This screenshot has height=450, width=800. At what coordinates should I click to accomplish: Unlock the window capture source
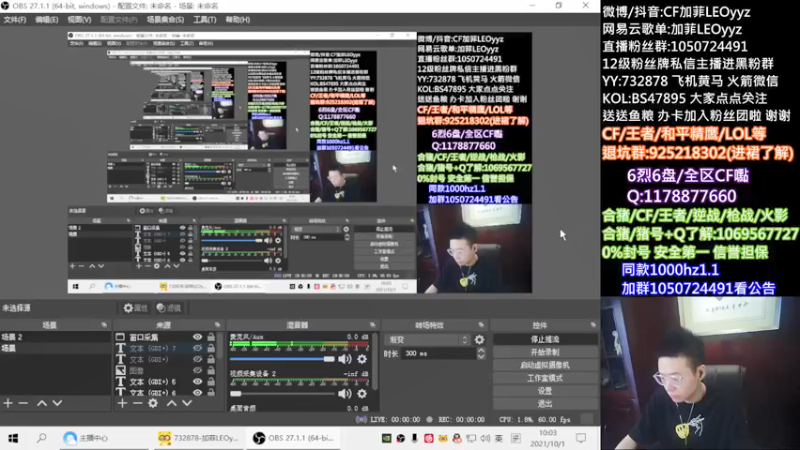(x=211, y=337)
